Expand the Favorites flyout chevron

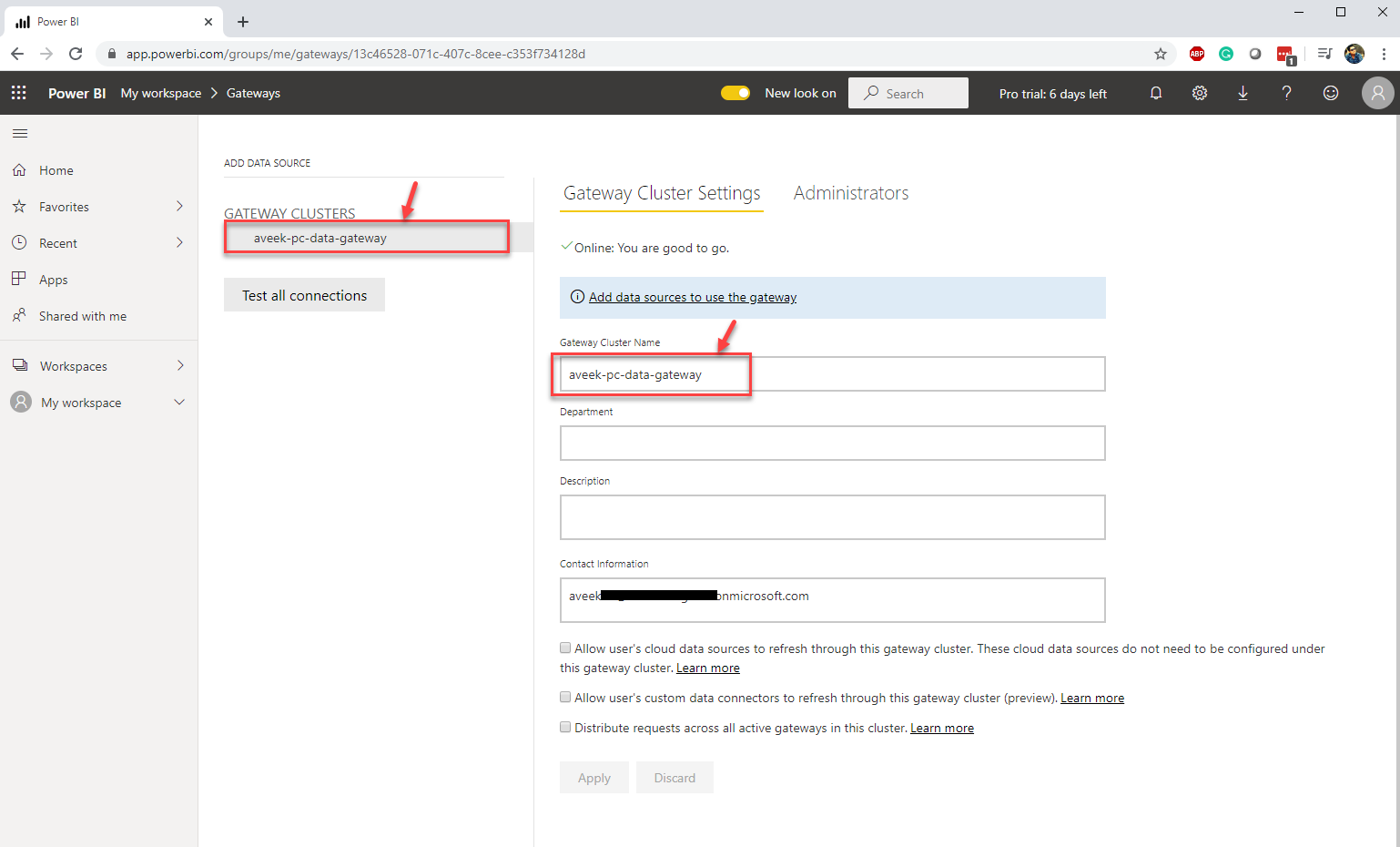click(x=179, y=206)
